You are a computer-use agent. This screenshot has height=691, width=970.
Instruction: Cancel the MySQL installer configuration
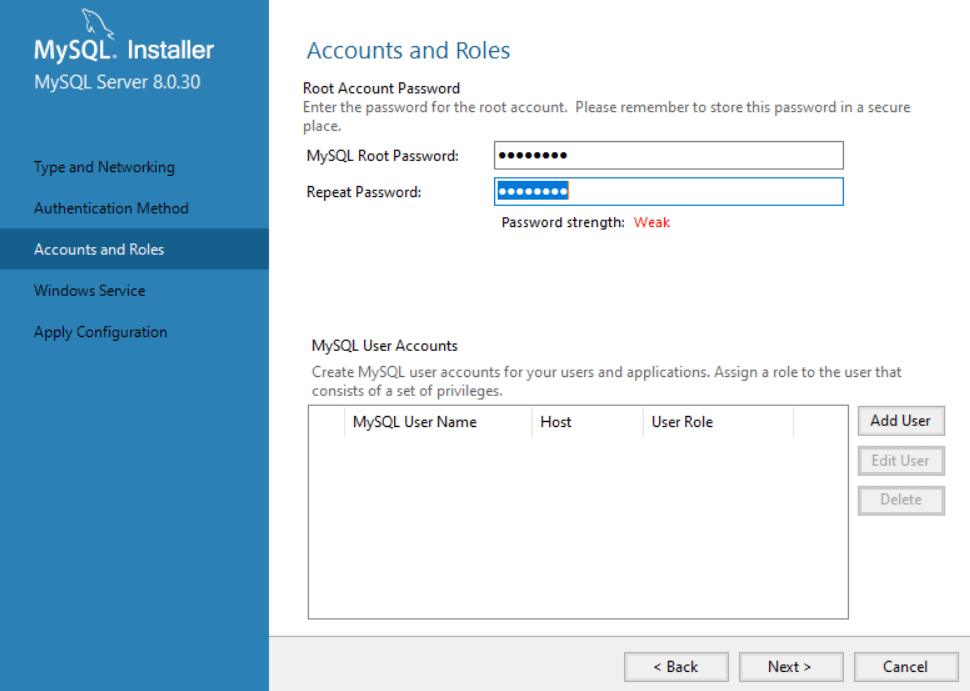[x=906, y=667]
